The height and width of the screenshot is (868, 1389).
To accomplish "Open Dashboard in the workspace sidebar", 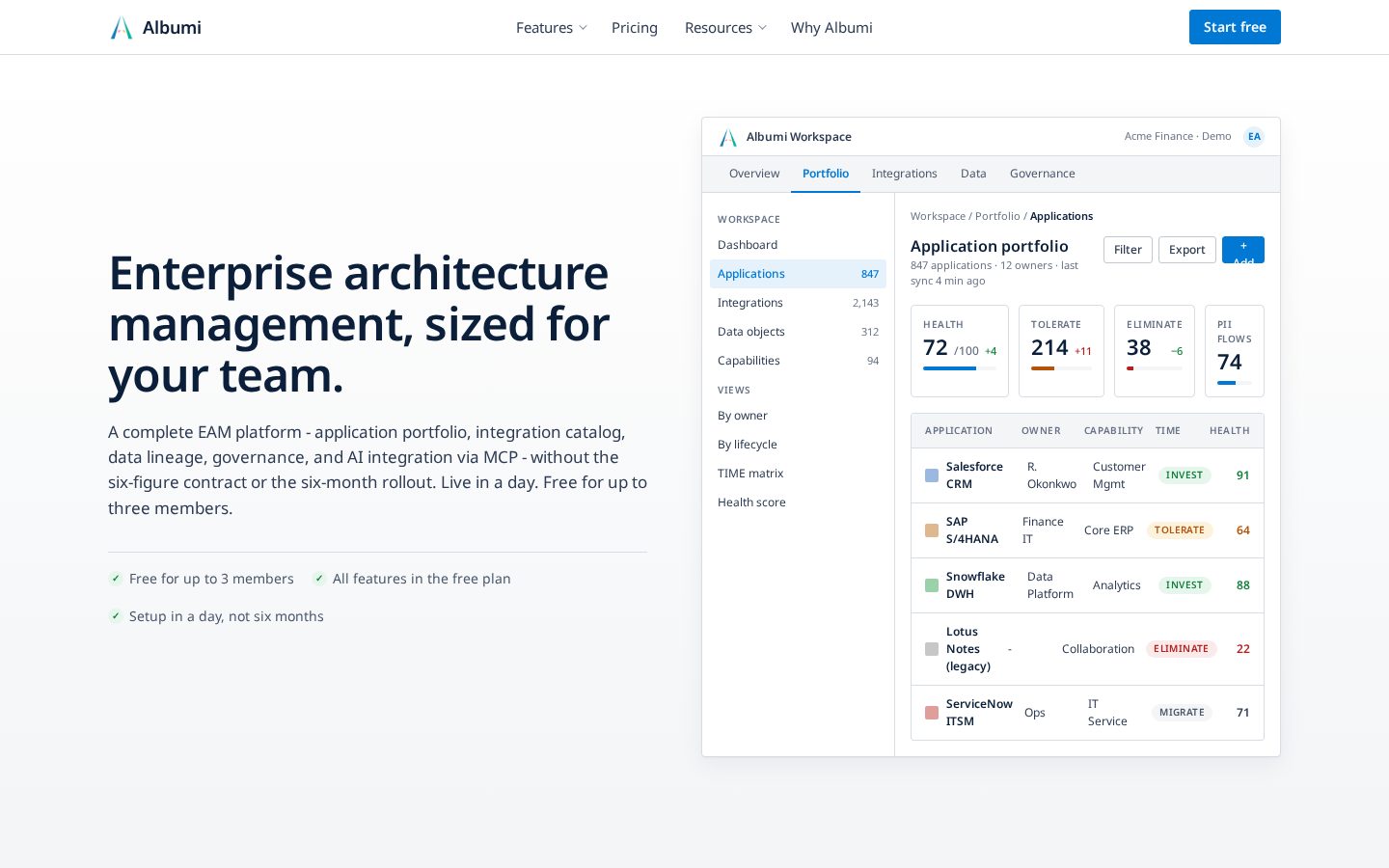I will point(798,245).
